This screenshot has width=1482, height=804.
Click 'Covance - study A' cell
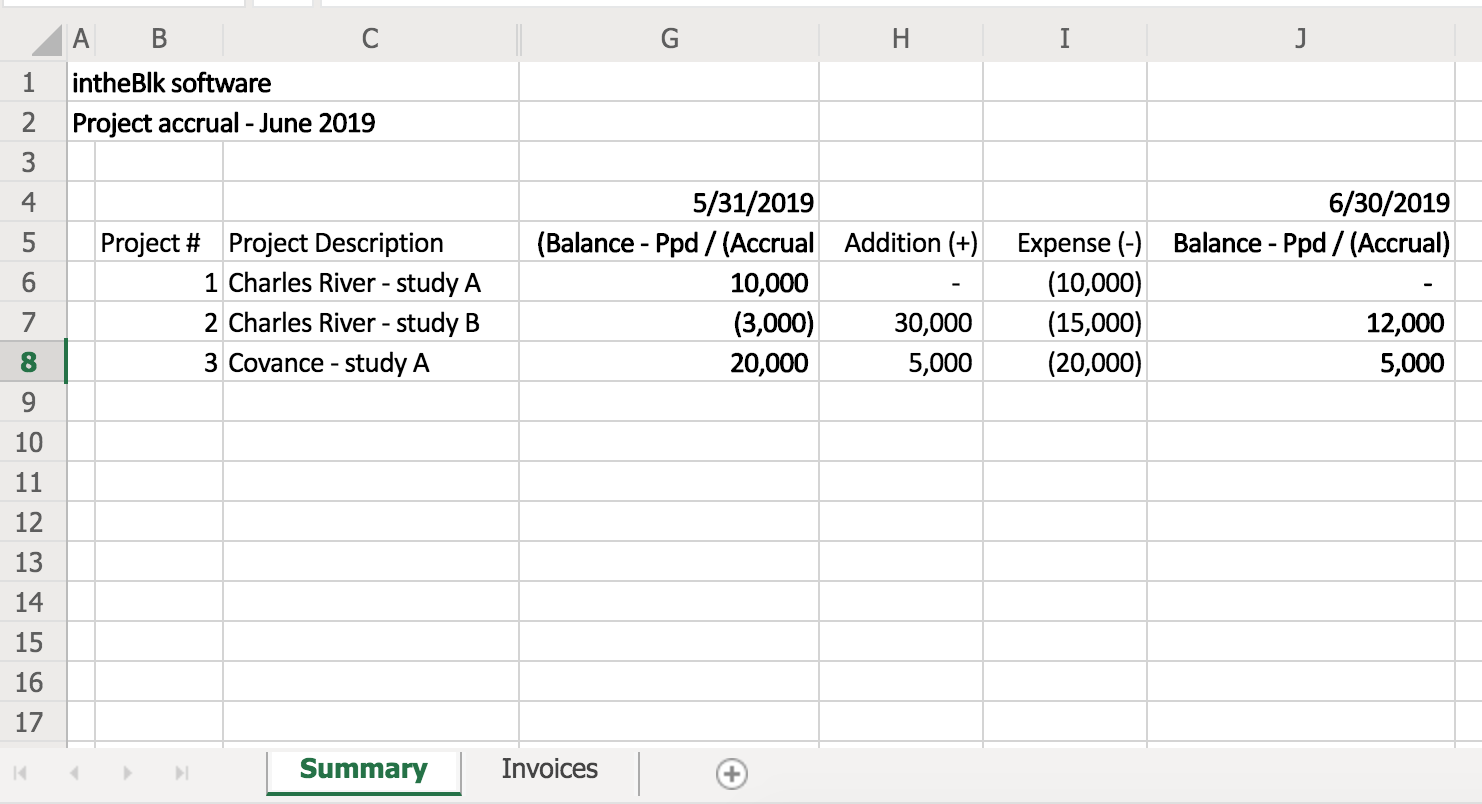tap(371, 362)
